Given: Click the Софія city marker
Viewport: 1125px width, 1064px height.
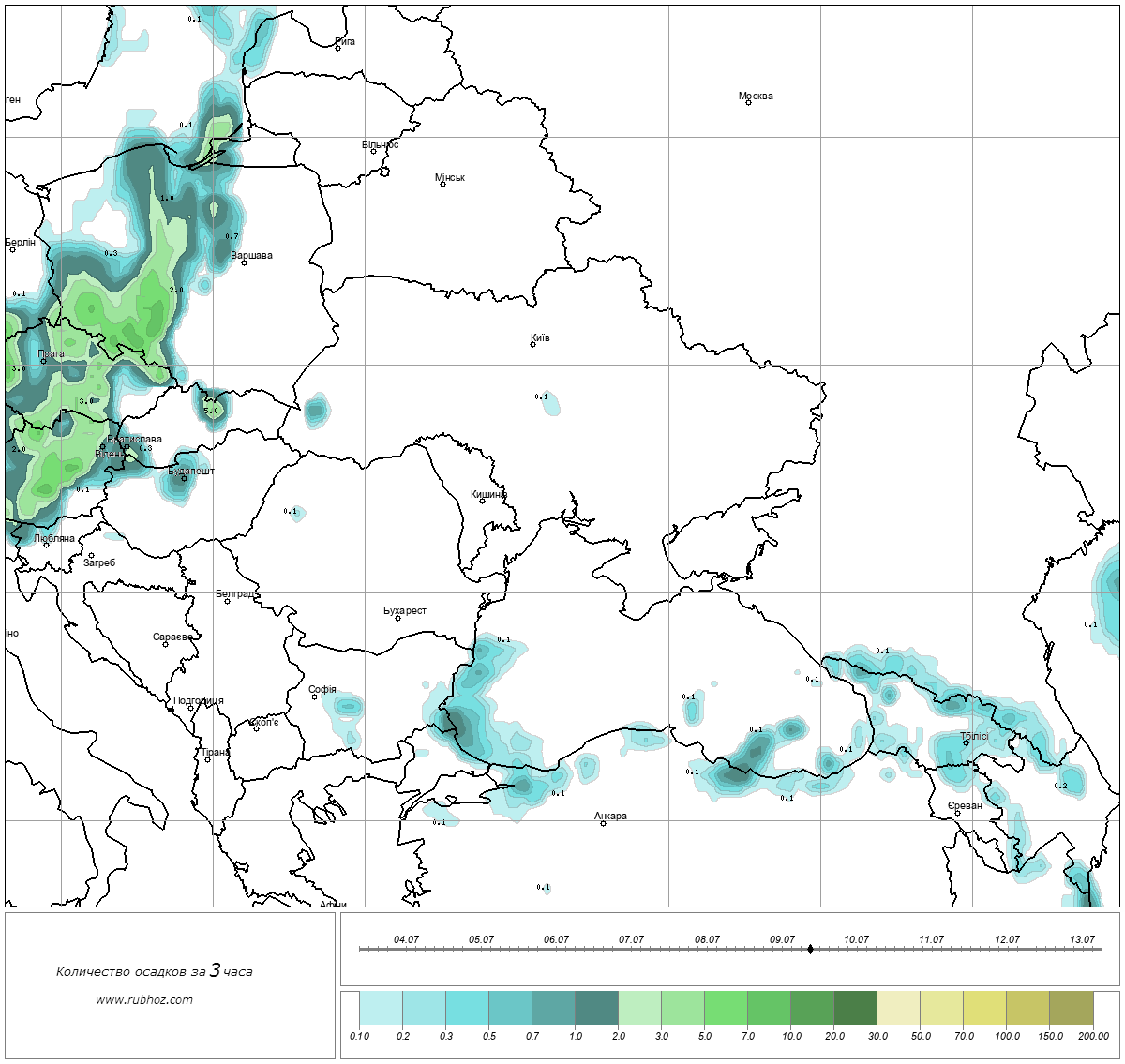Looking at the screenshot, I should (x=315, y=697).
